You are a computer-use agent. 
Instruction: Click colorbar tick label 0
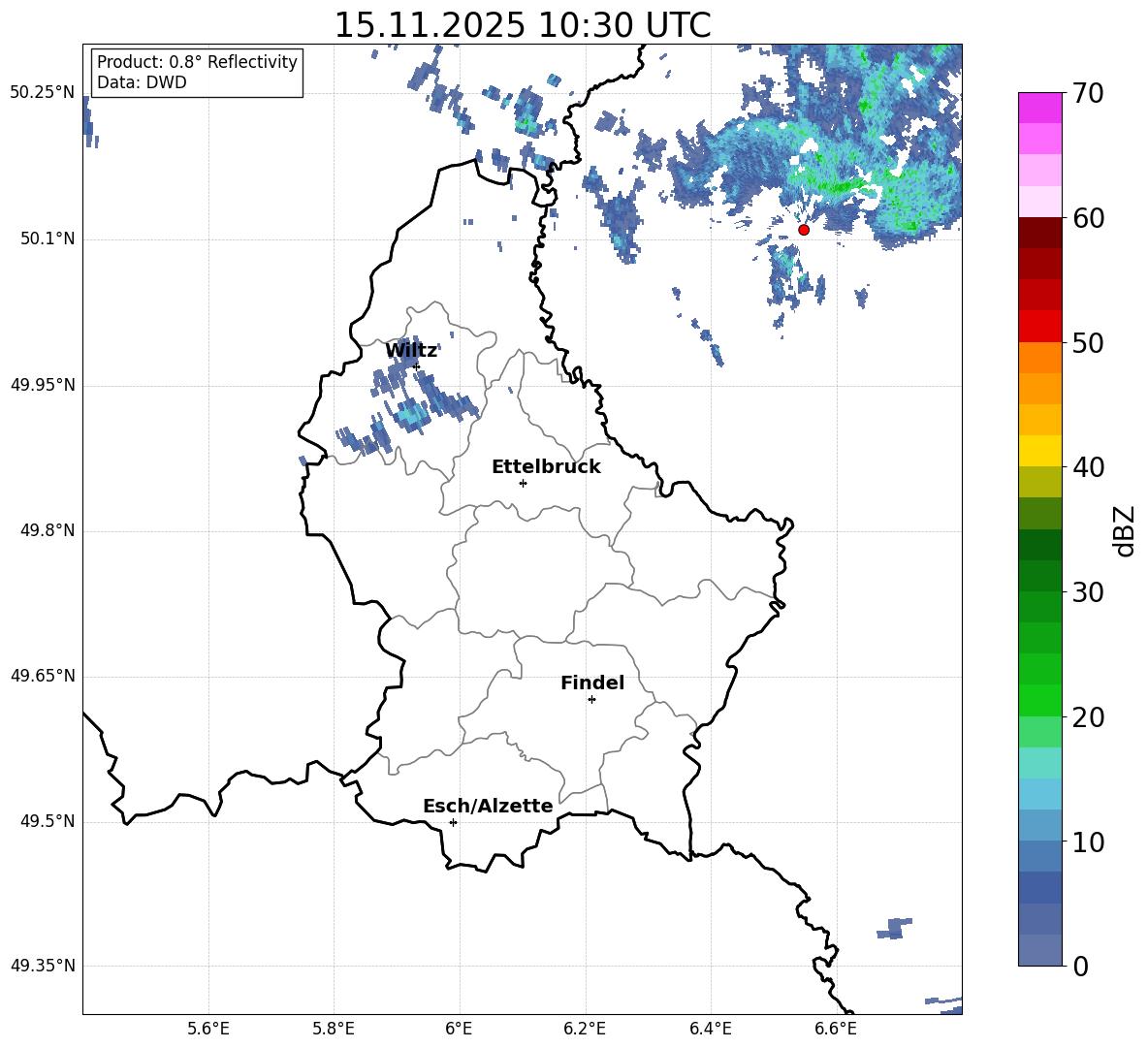(x=1080, y=967)
